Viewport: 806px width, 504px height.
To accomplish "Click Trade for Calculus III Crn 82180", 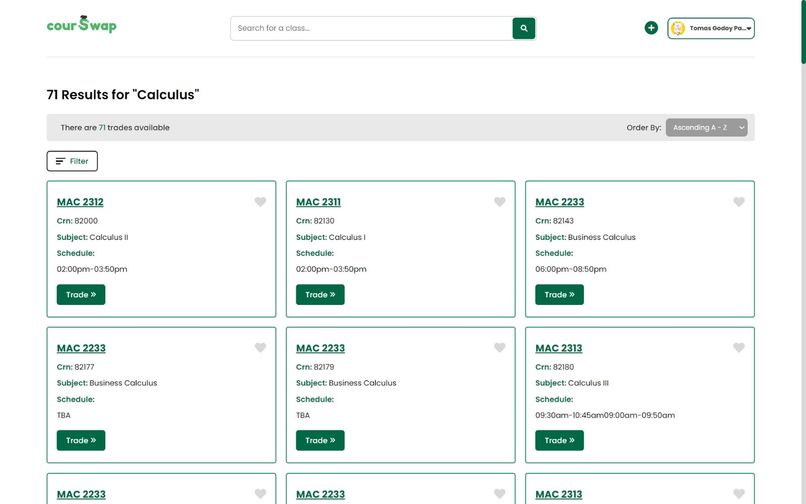I will [559, 440].
